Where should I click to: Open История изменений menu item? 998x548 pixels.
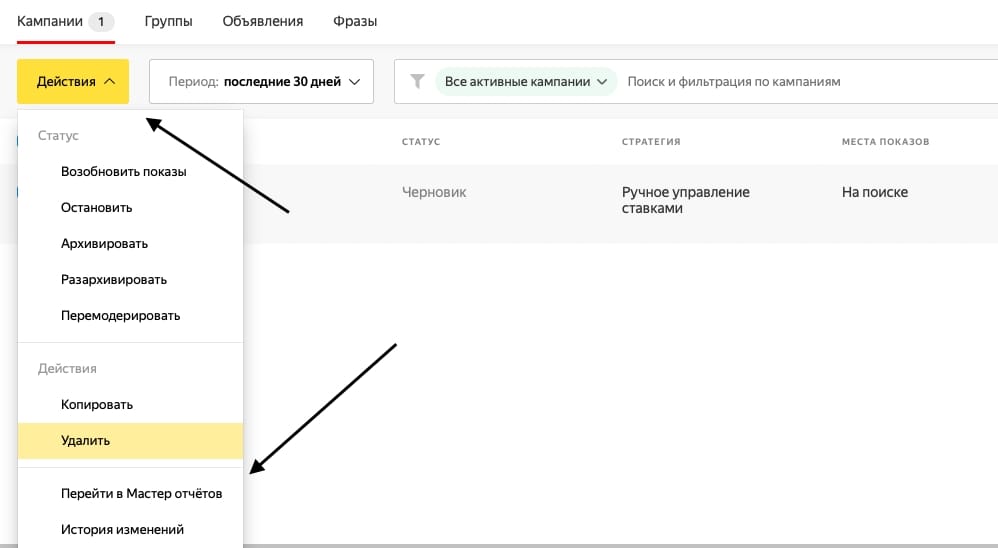(130, 530)
